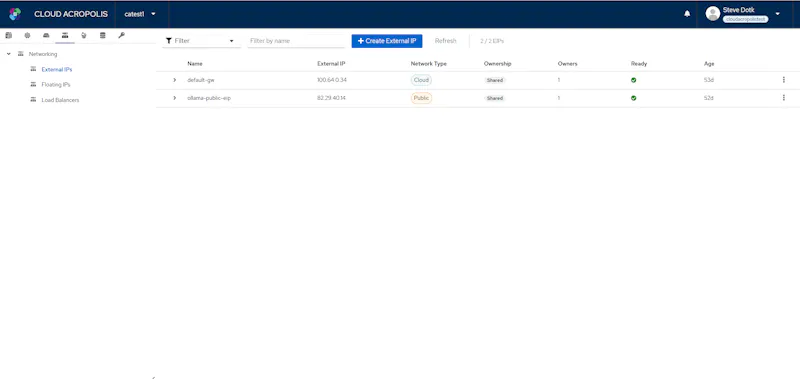The width and height of the screenshot is (800, 379).
Task: Click the Networking node's network icon
Action: [20, 54]
